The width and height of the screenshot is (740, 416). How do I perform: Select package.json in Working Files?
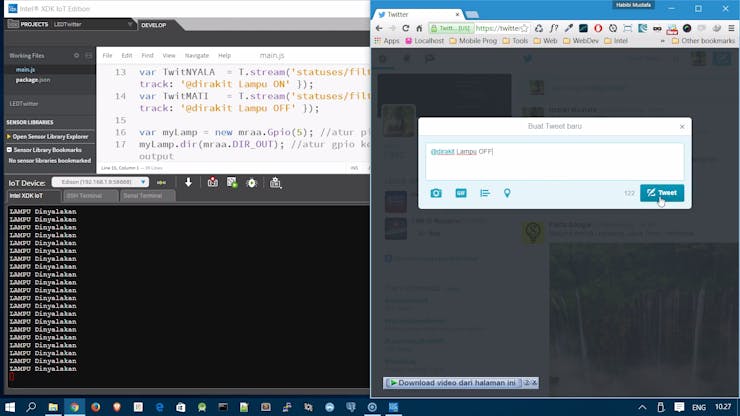33,80
